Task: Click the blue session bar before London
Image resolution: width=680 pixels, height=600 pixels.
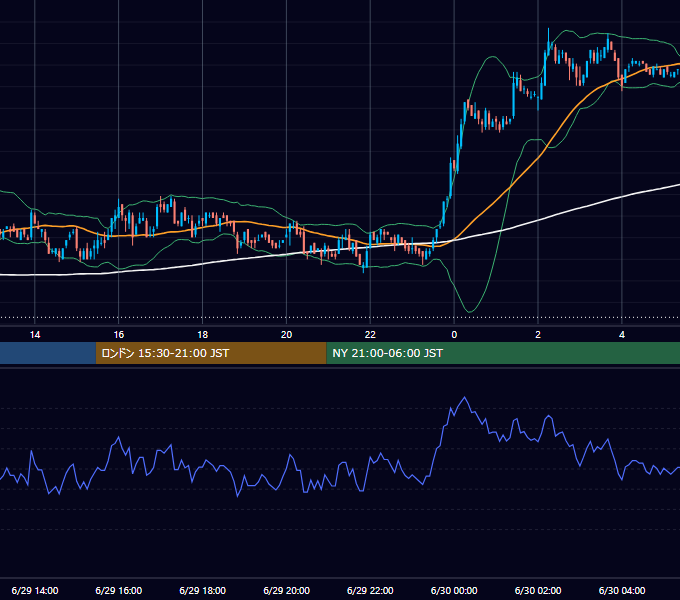Action: click(48, 353)
